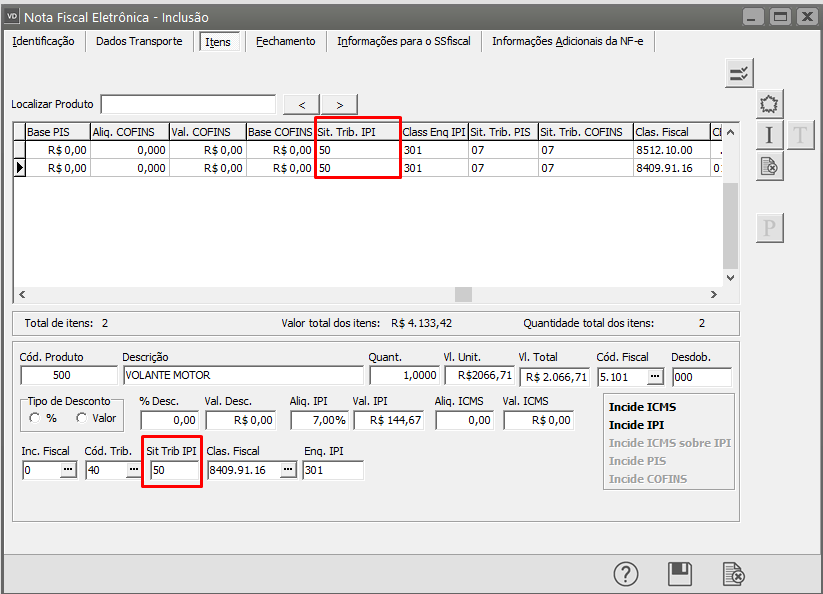
Task: Click the previous product '<' button
Action: pos(301,105)
